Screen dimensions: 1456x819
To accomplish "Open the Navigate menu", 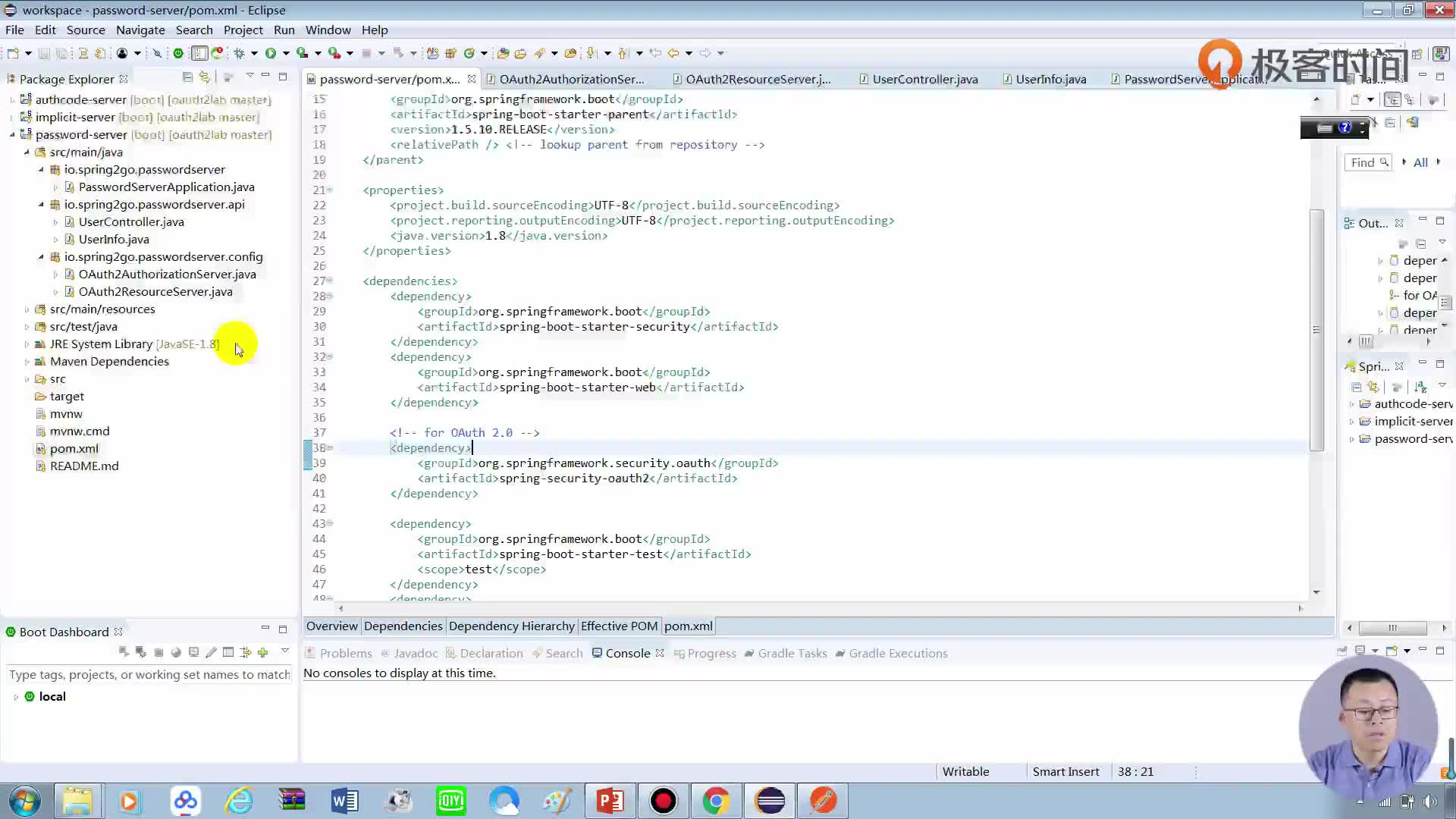I will (140, 30).
